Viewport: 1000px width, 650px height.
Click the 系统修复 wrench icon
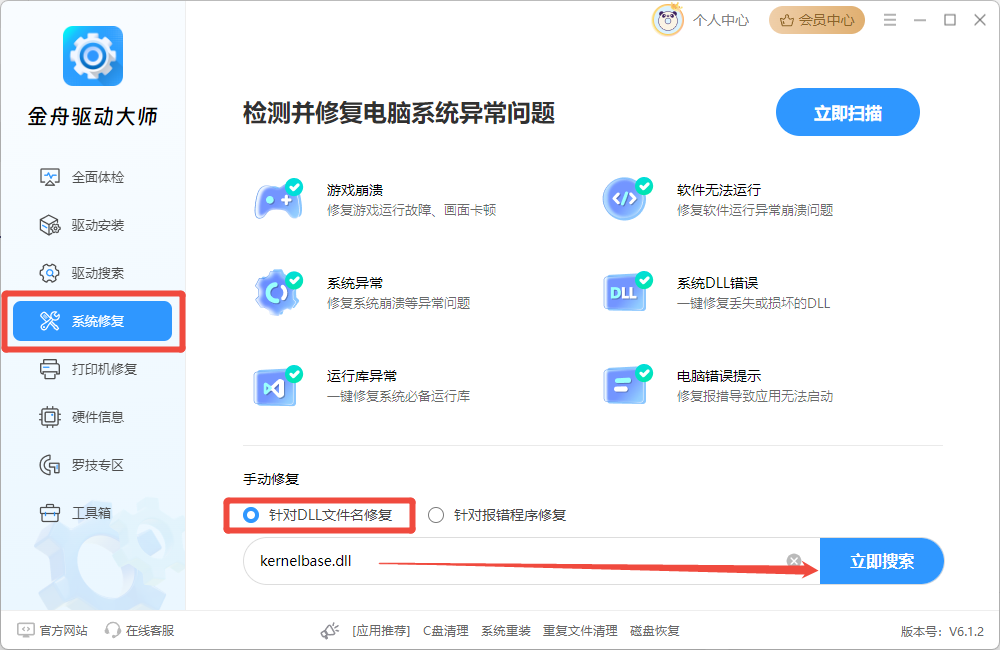(x=50, y=321)
